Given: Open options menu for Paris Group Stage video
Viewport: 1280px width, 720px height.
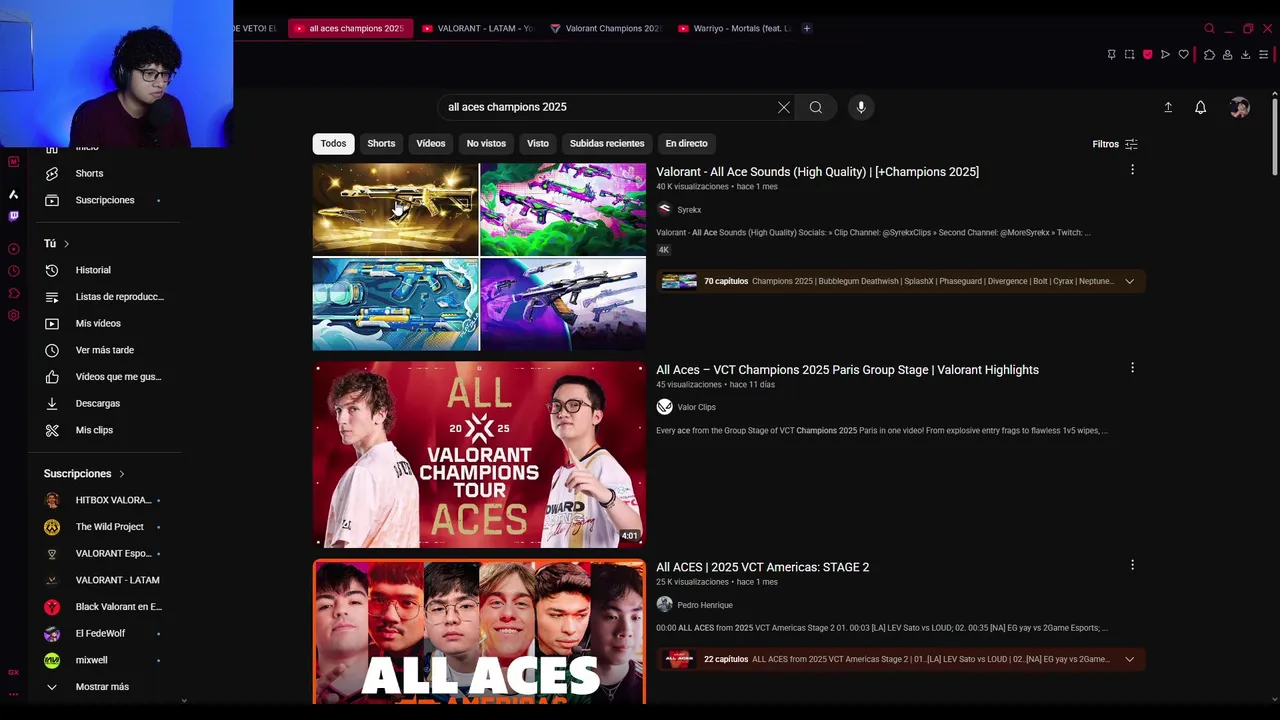Looking at the screenshot, I should point(1132,368).
